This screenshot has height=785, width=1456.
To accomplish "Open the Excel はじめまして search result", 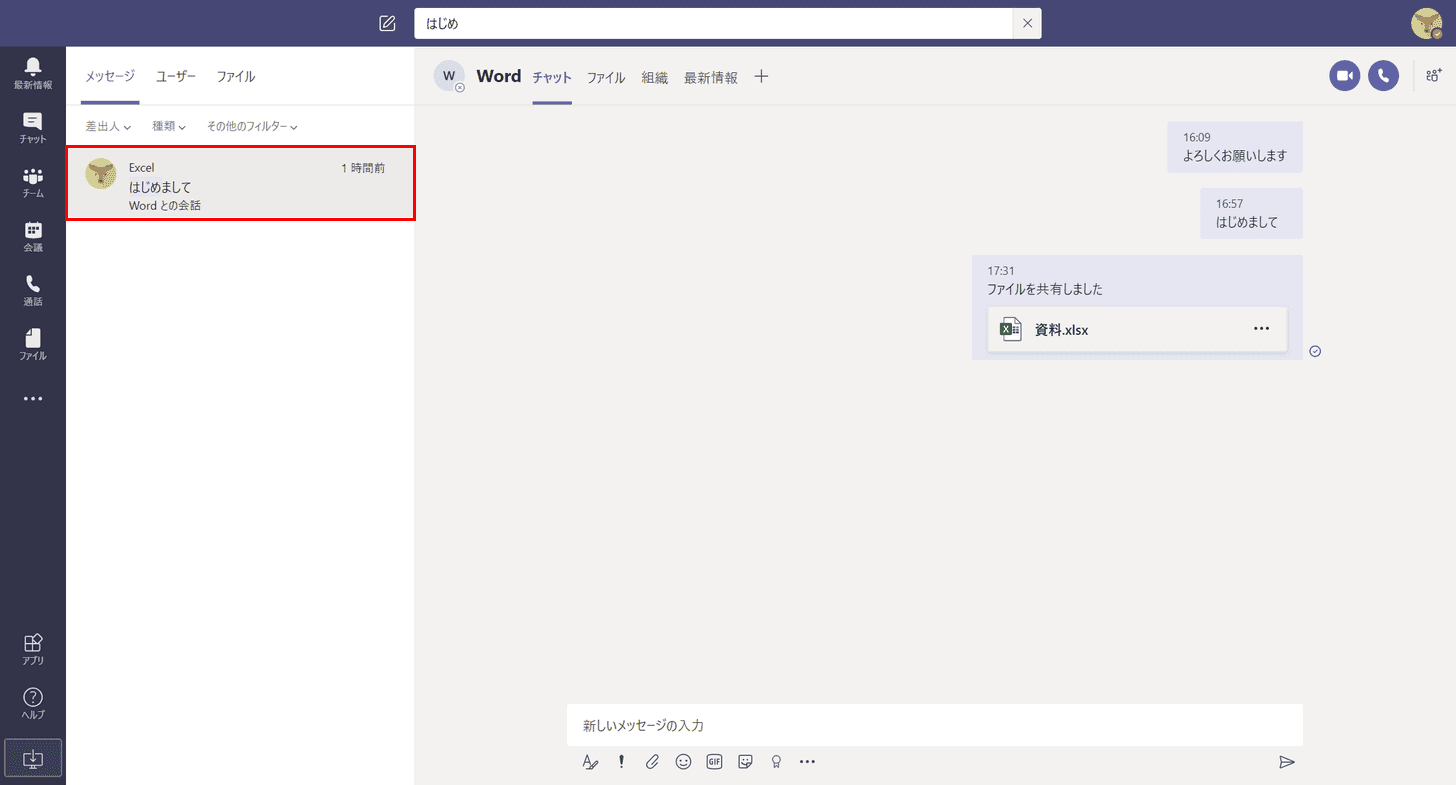I will click(241, 183).
